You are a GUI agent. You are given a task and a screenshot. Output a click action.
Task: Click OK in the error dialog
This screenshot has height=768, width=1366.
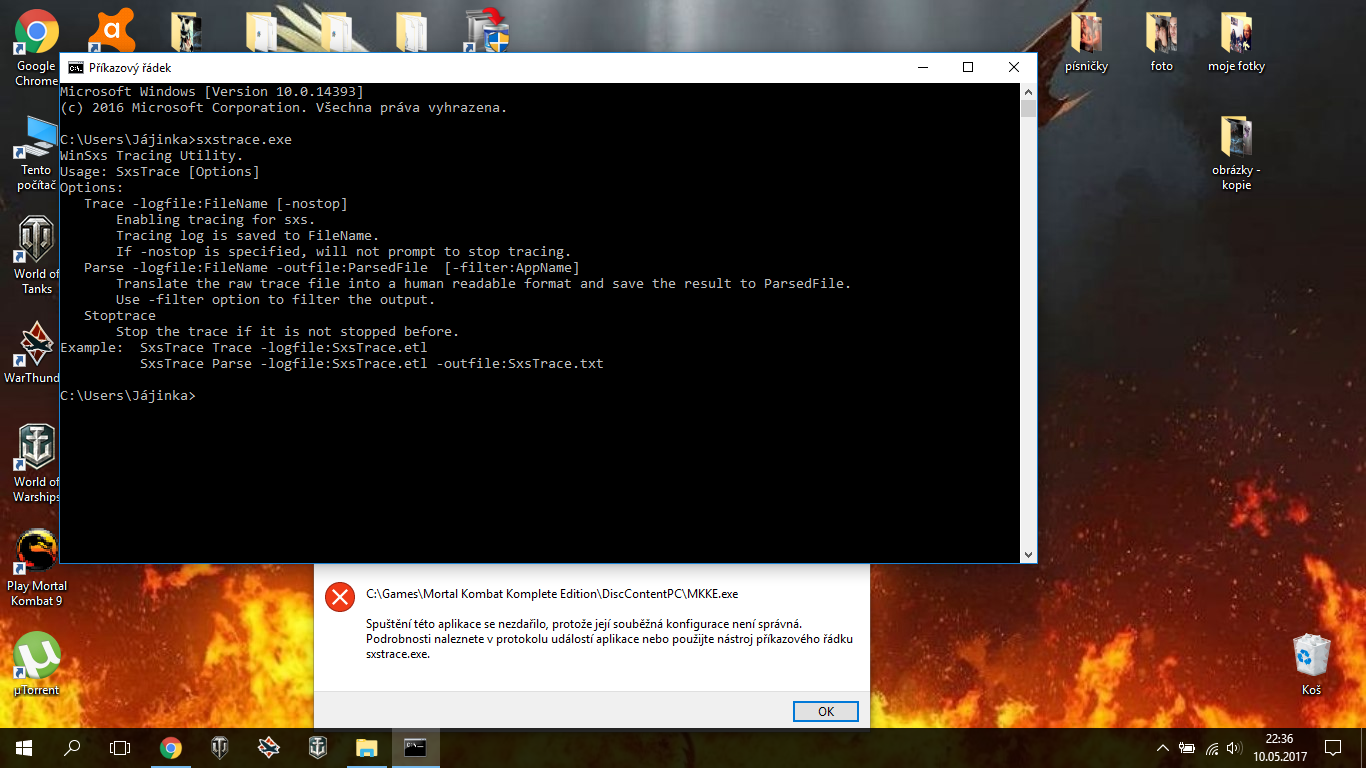coord(825,711)
